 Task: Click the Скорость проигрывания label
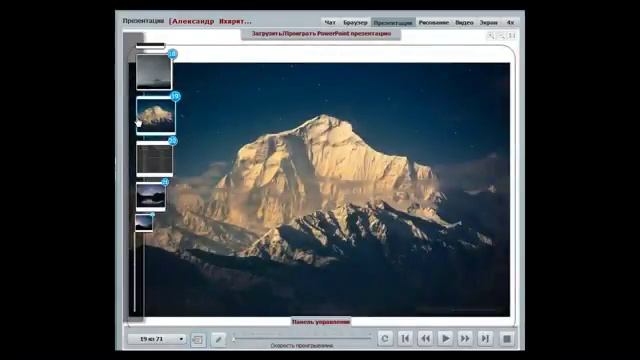(302, 346)
